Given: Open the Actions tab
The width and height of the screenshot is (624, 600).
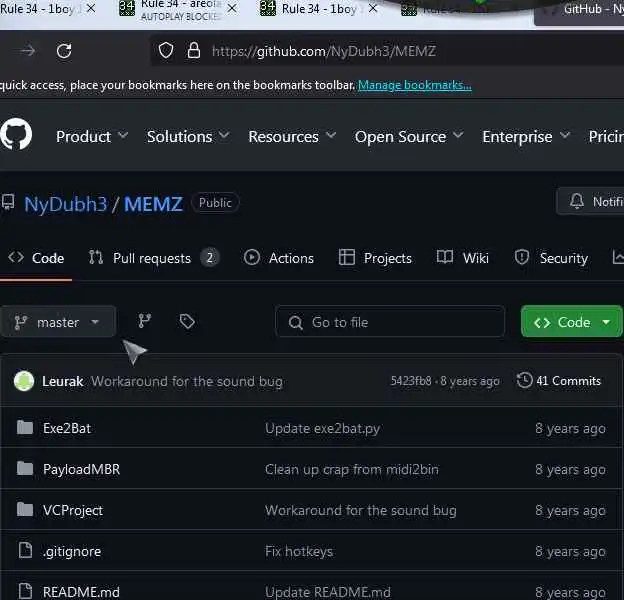Looking at the screenshot, I should click(x=279, y=258).
